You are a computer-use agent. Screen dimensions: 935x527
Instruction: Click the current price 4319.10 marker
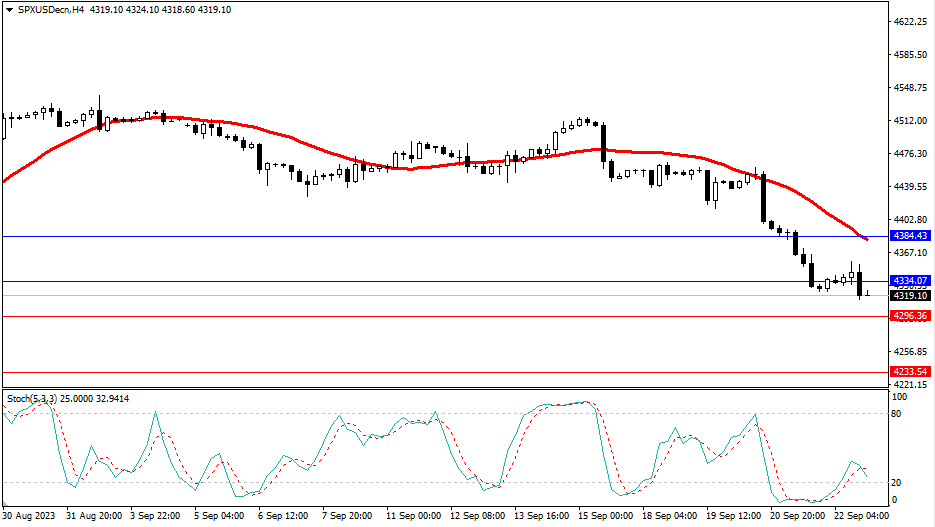click(x=909, y=296)
